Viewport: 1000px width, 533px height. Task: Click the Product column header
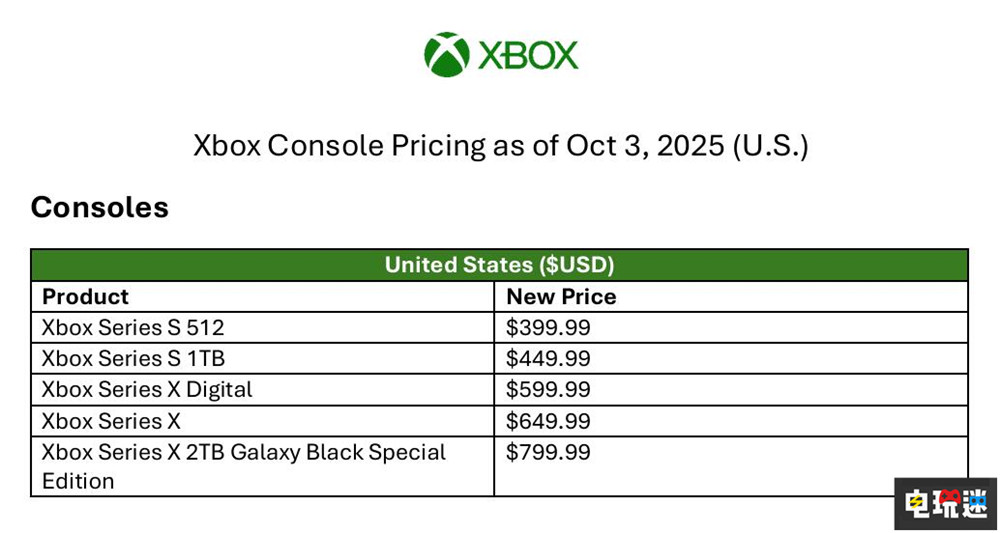pyautogui.click(x=86, y=296)
